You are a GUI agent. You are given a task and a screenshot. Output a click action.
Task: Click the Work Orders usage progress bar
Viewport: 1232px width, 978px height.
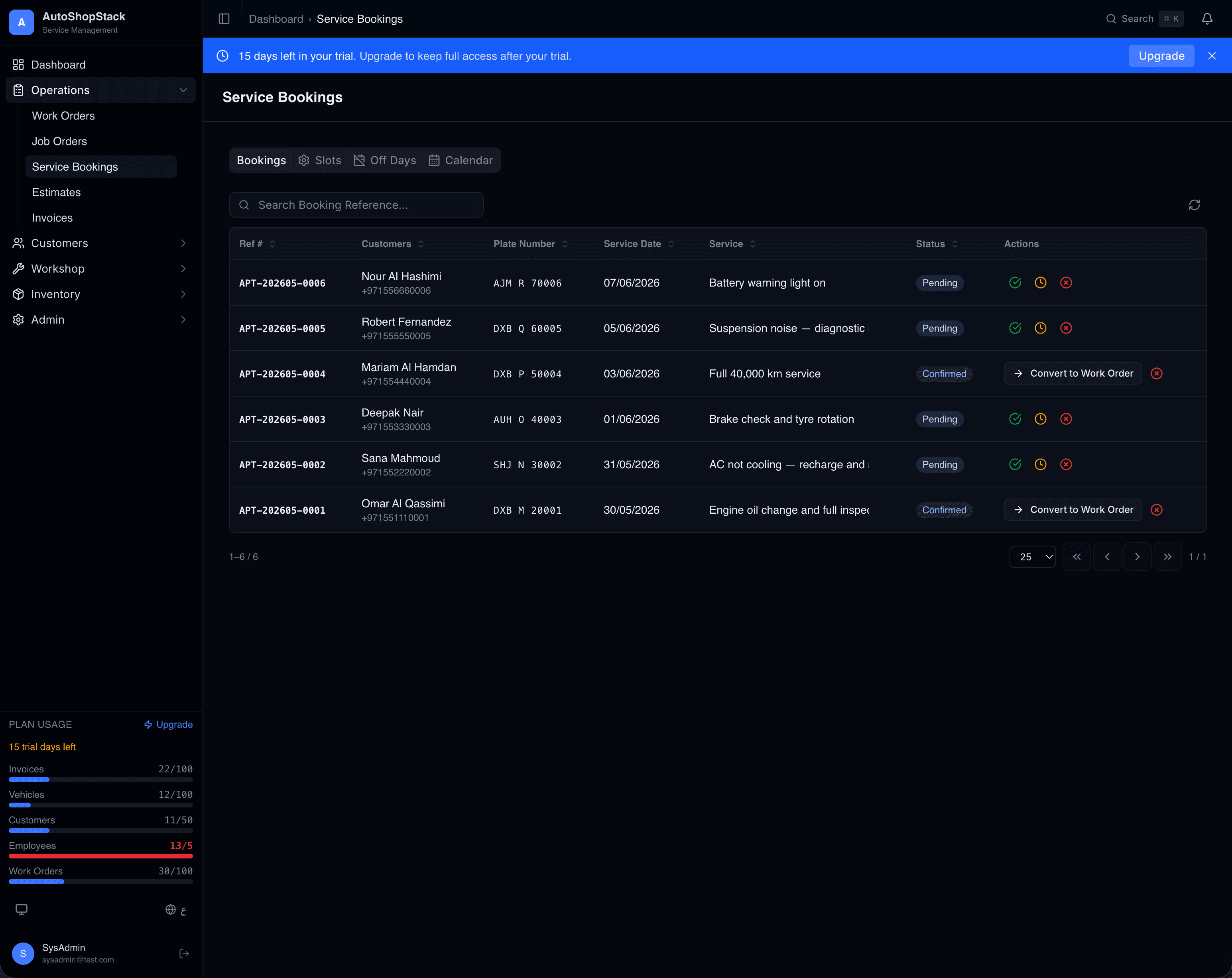(x=100, y=882)
